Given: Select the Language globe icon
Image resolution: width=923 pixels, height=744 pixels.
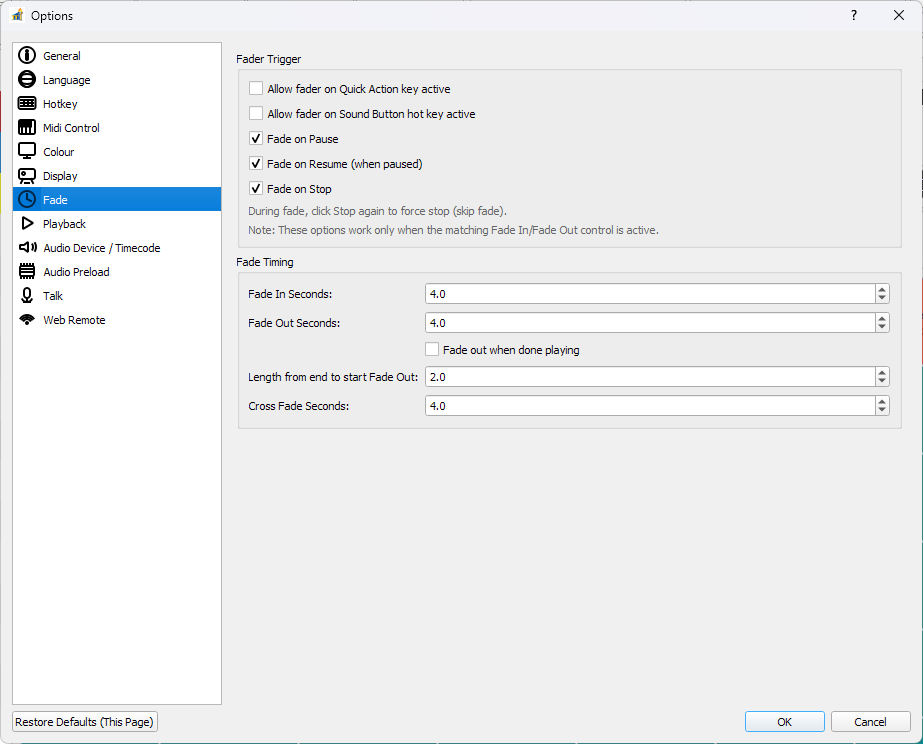Looking at the screenshot, I should [27, 80].
